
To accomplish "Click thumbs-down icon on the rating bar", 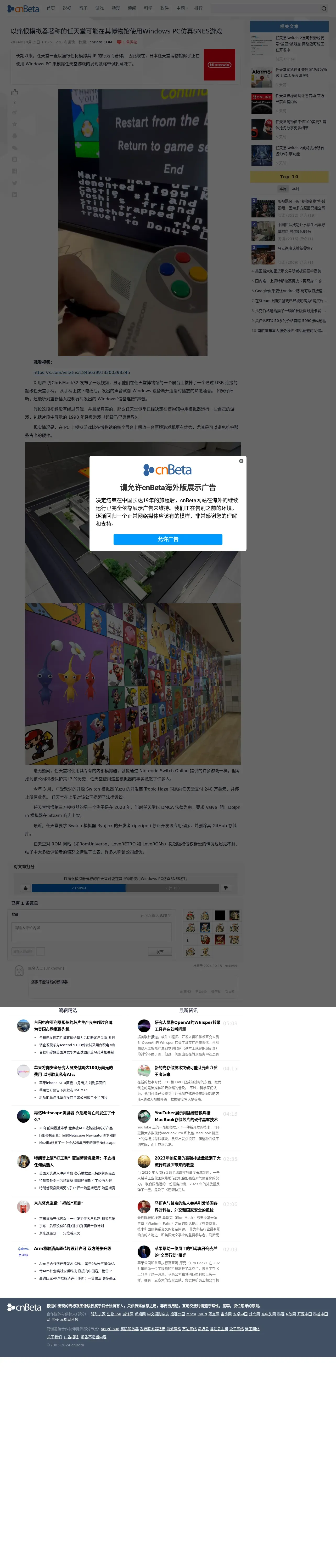I will [226, 887].
